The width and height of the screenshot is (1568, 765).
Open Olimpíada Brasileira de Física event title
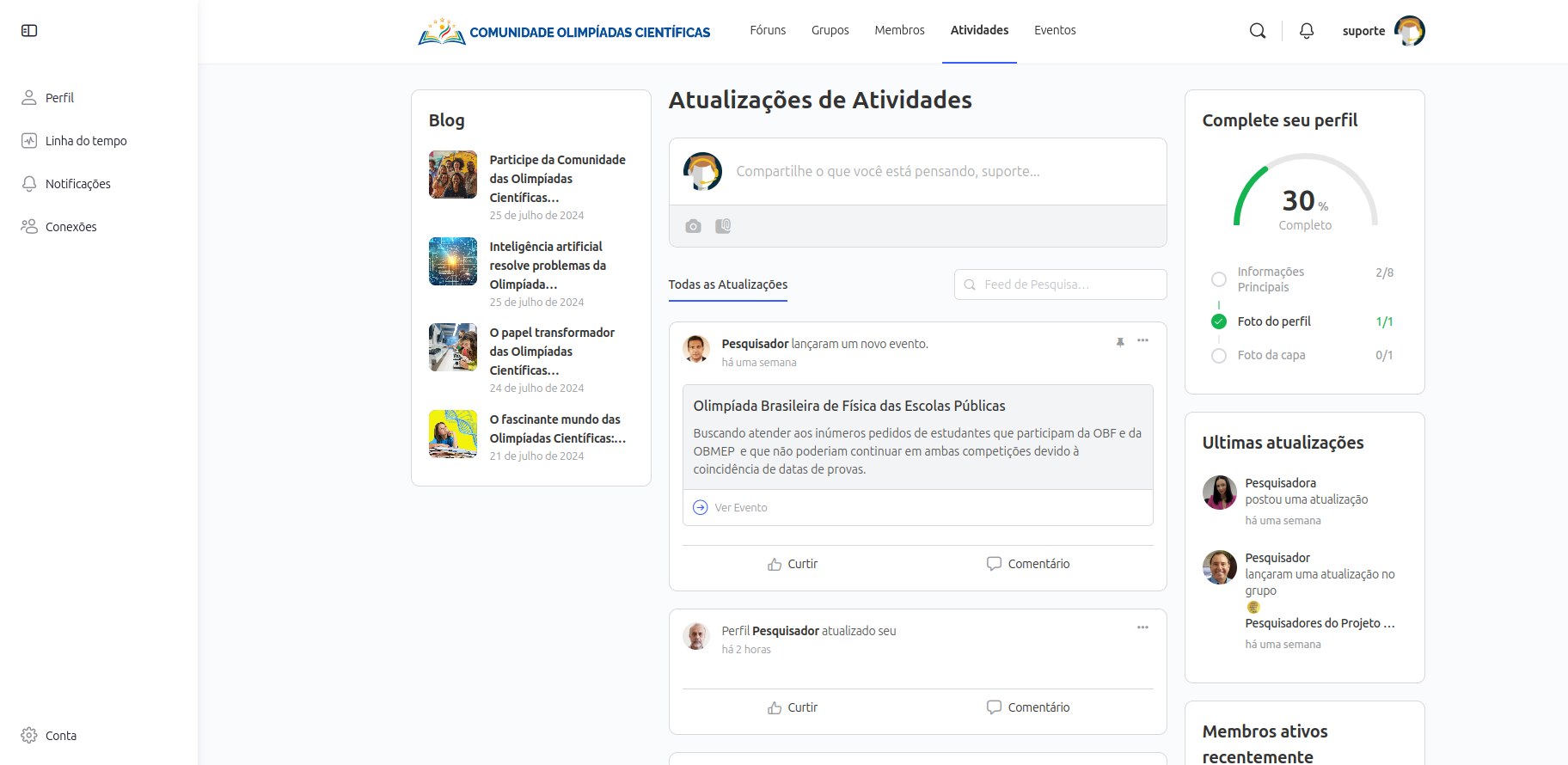click(x=849, y=406)
